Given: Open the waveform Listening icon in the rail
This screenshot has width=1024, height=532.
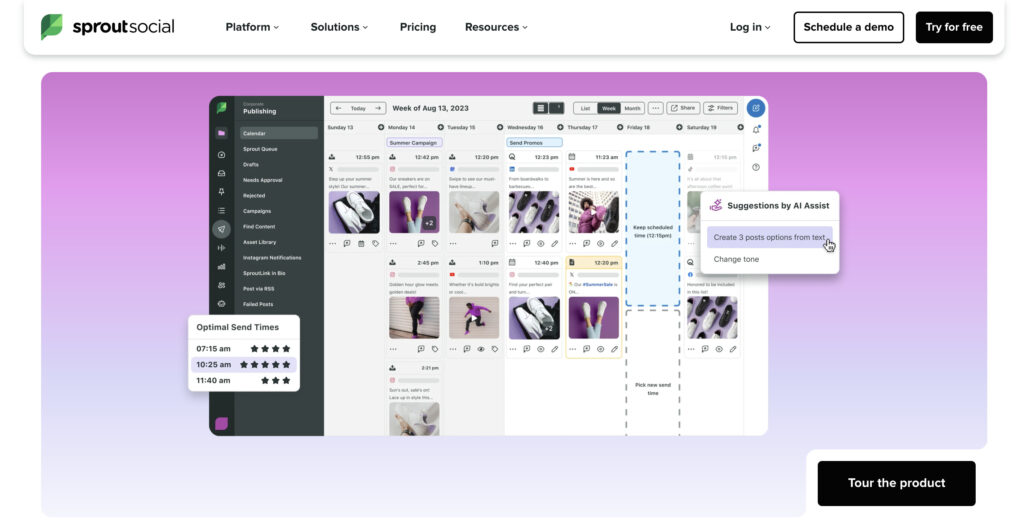Looking at the screenshot, I should tap(221, 248).
